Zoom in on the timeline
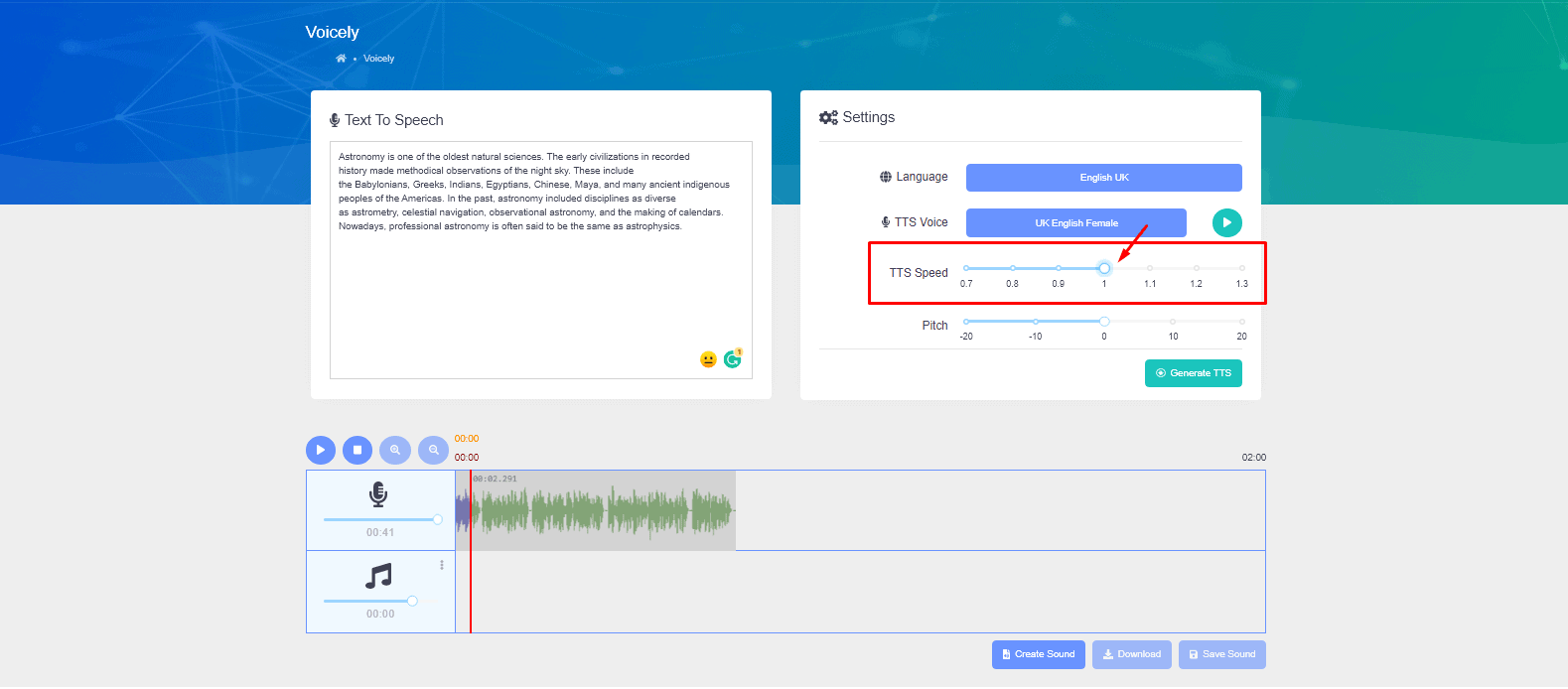Viewport: 1568px width, 689px height. (395, 450)
